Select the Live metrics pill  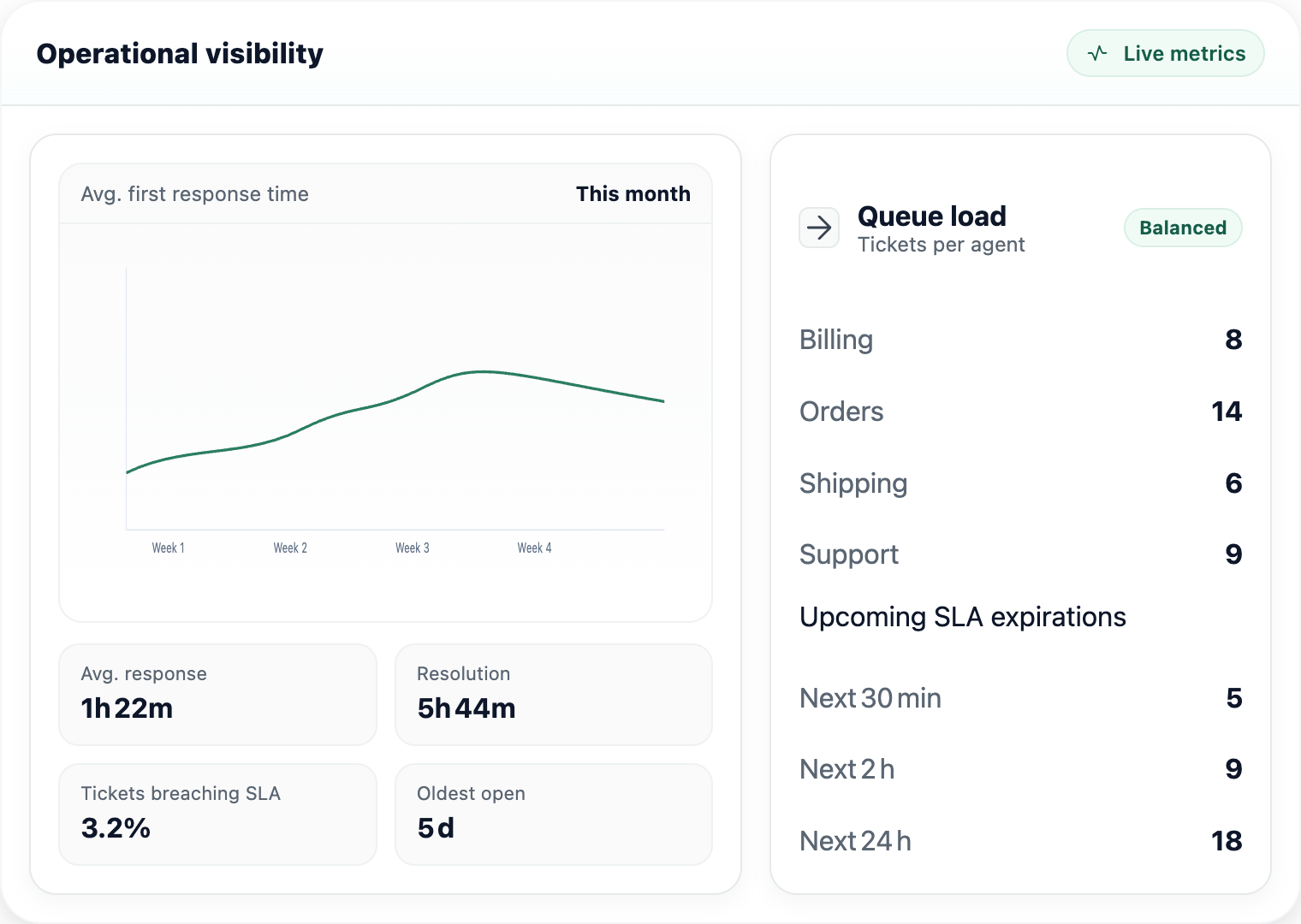point(1165,53)
